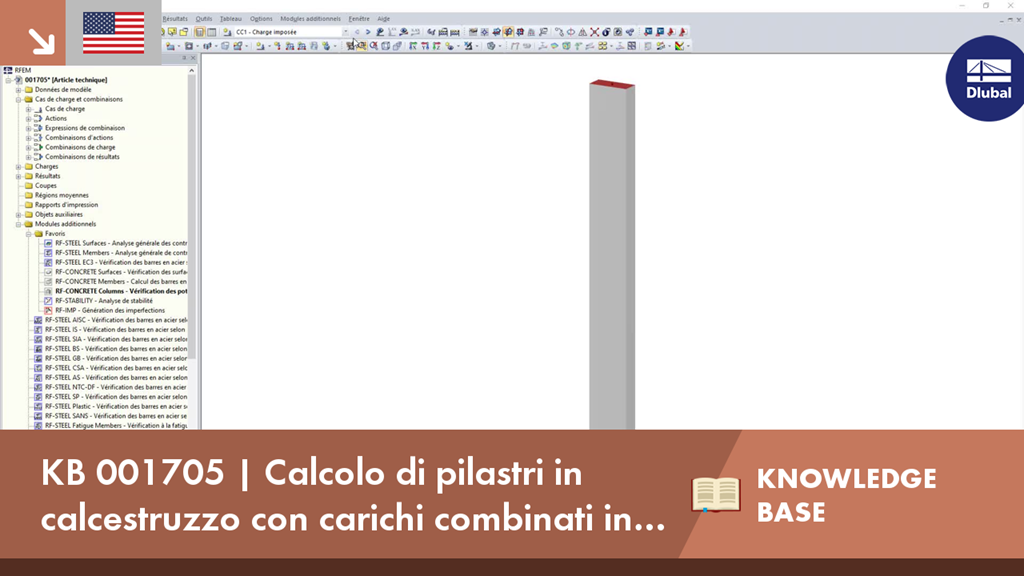1024x576 pixels.
Task: Click the red X icon in the top toolbar
Action: (594, 31)
